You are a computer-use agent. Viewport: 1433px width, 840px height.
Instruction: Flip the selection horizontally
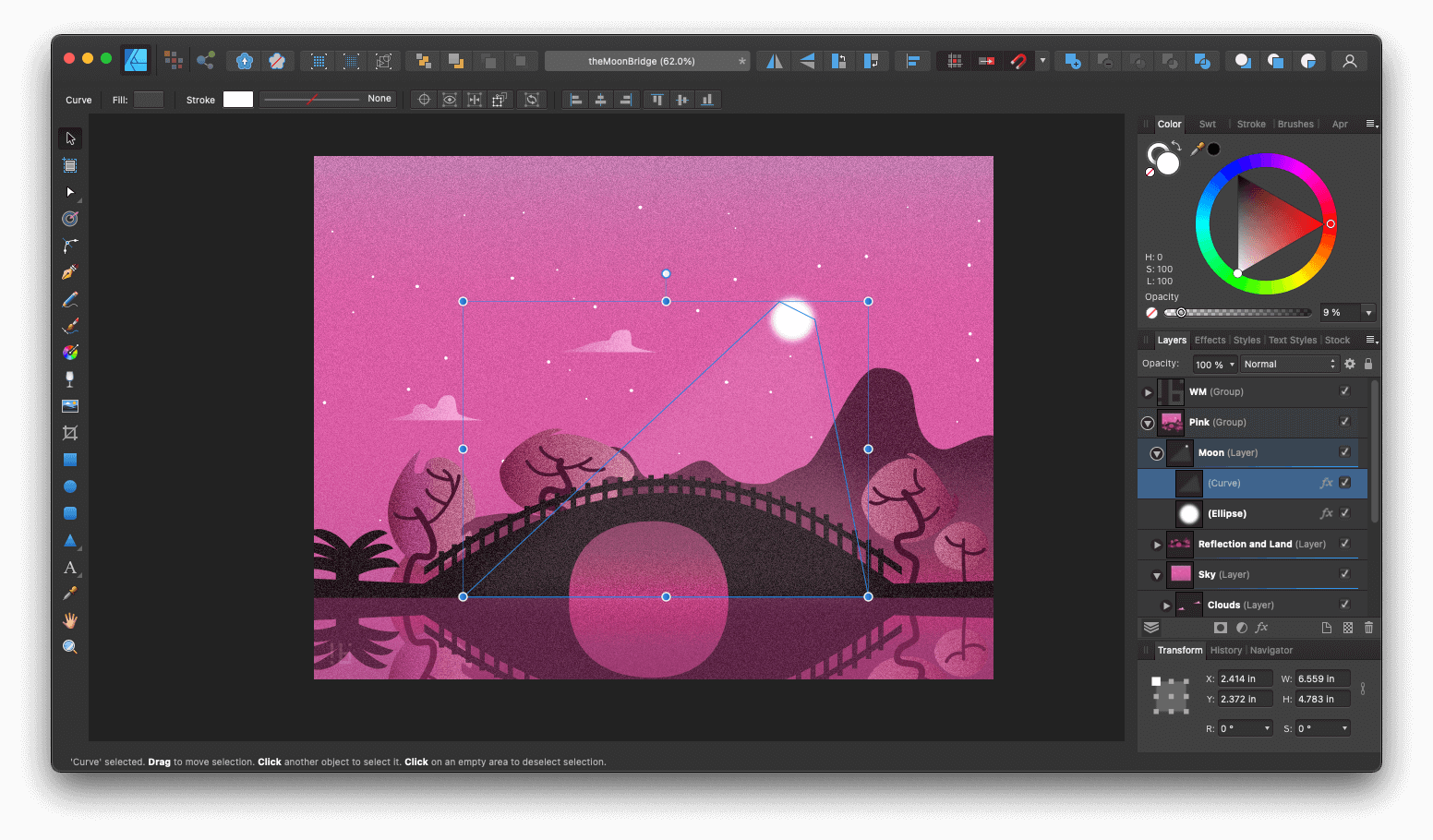[x=773, y=60]
